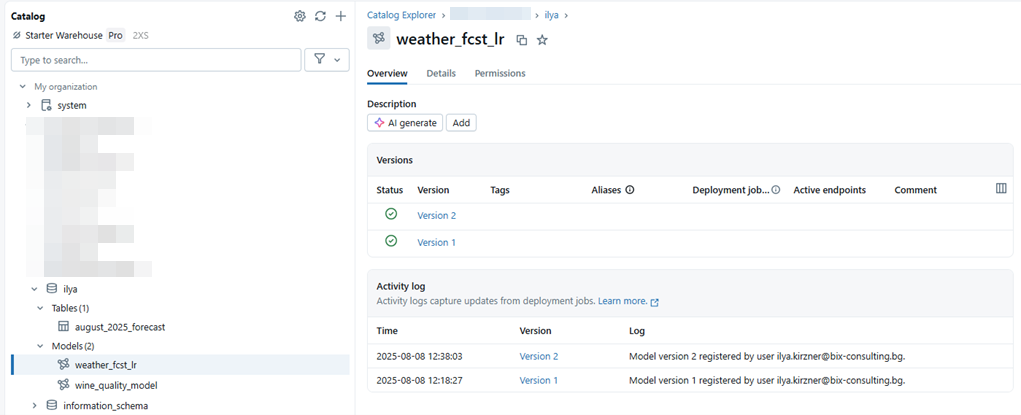Image resolution: width=1021 pixels, height=415 pixels.
Task: Click the model icon next to title
Action: point(378,38)
